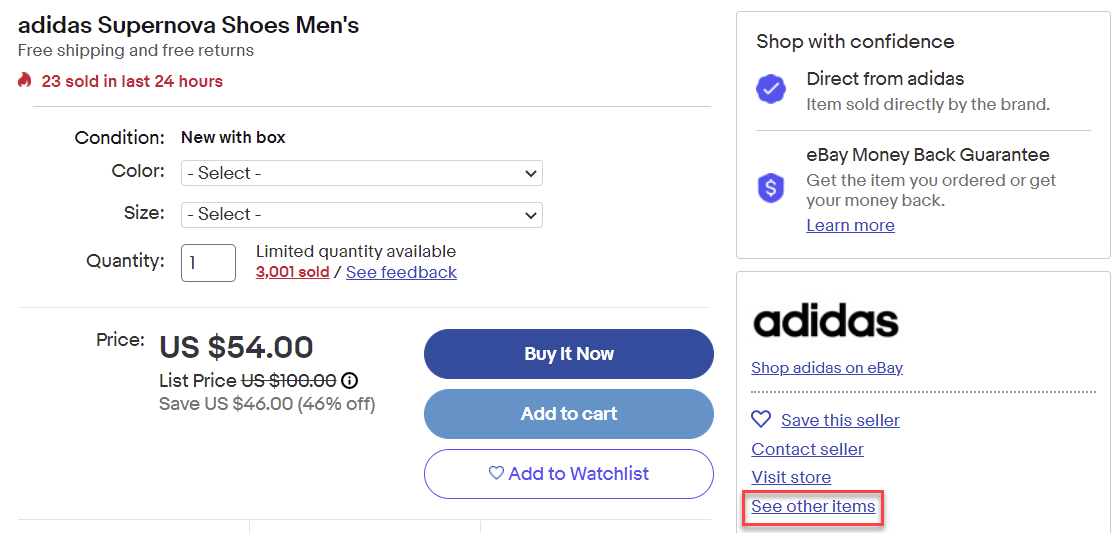Click the List Price info icon
The image size is (1119, 533).
point(350,381)
